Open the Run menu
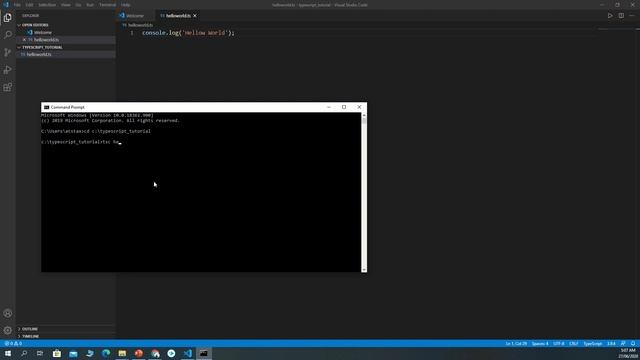Image resolution: width=640 pixels, height=360 pixels. [90, 5]
